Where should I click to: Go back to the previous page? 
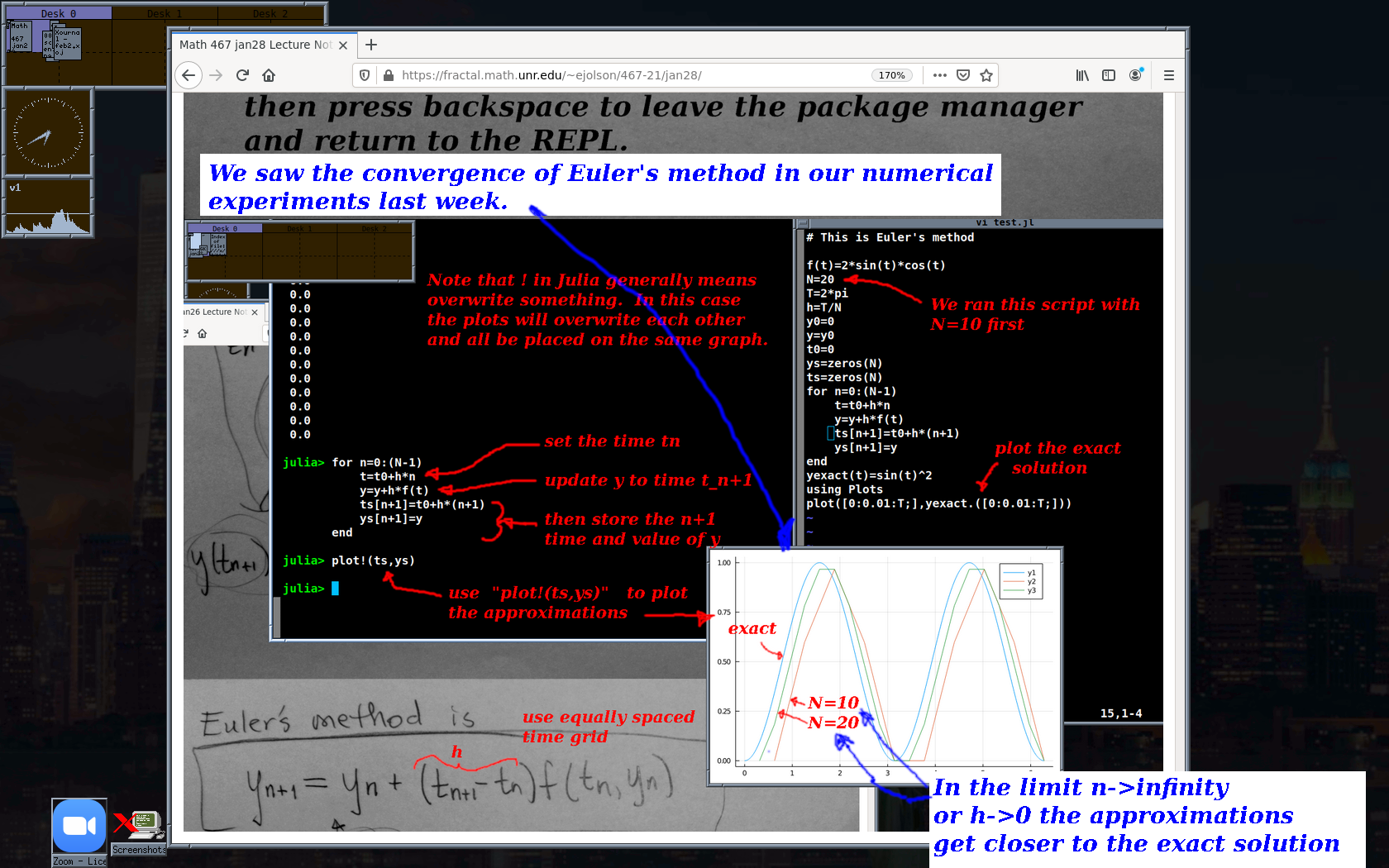click(x=189, y=75)
